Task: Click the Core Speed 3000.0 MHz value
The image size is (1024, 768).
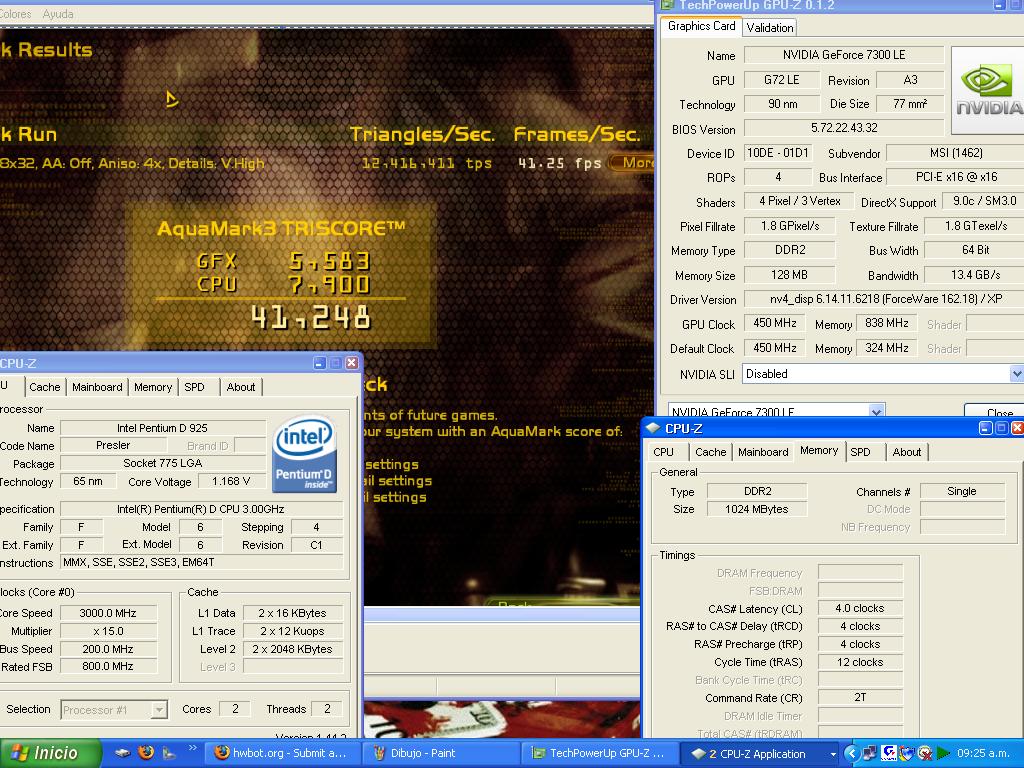Action: click(108, 613)
